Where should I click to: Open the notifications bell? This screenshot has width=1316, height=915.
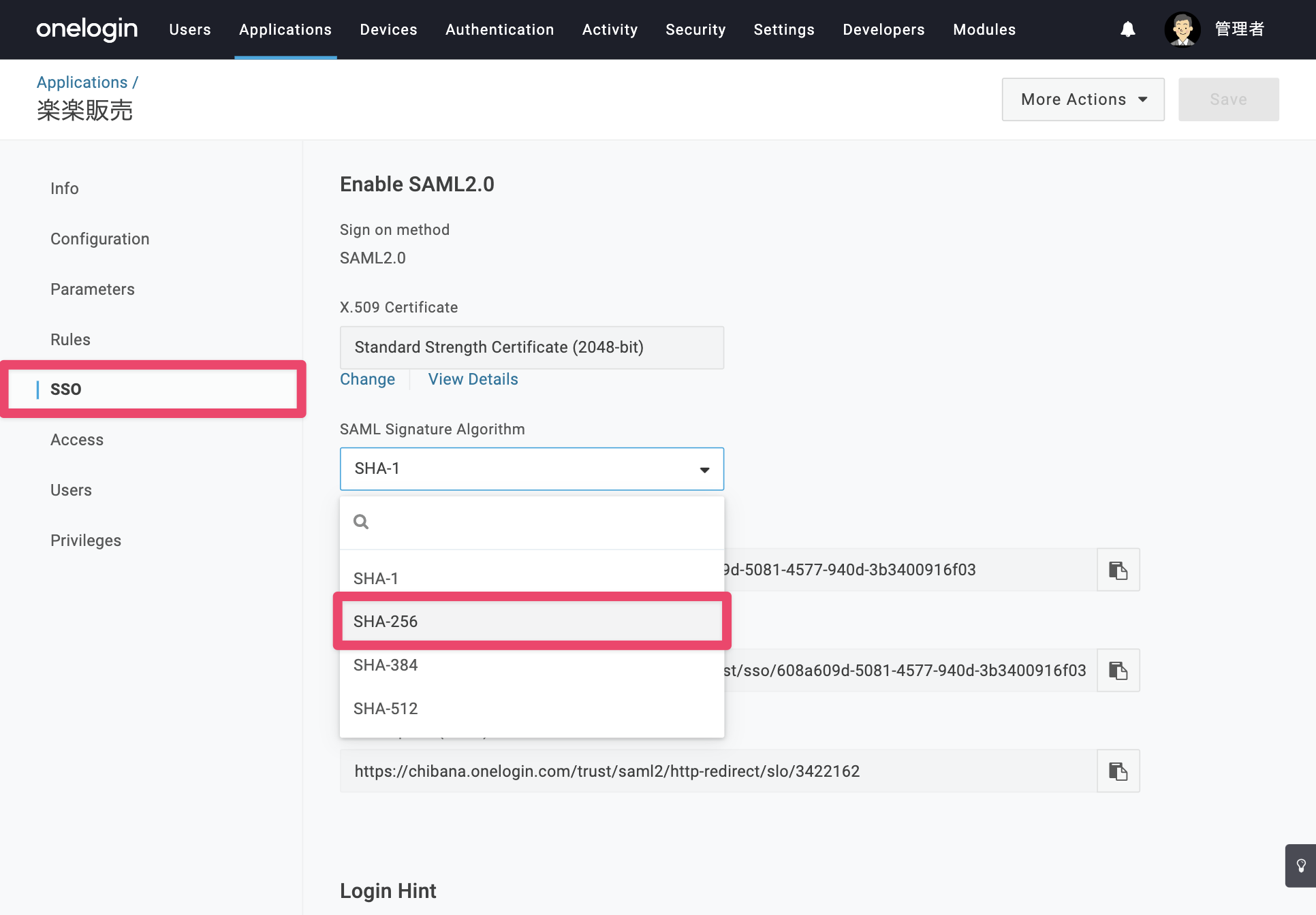tap(1128, 29)
